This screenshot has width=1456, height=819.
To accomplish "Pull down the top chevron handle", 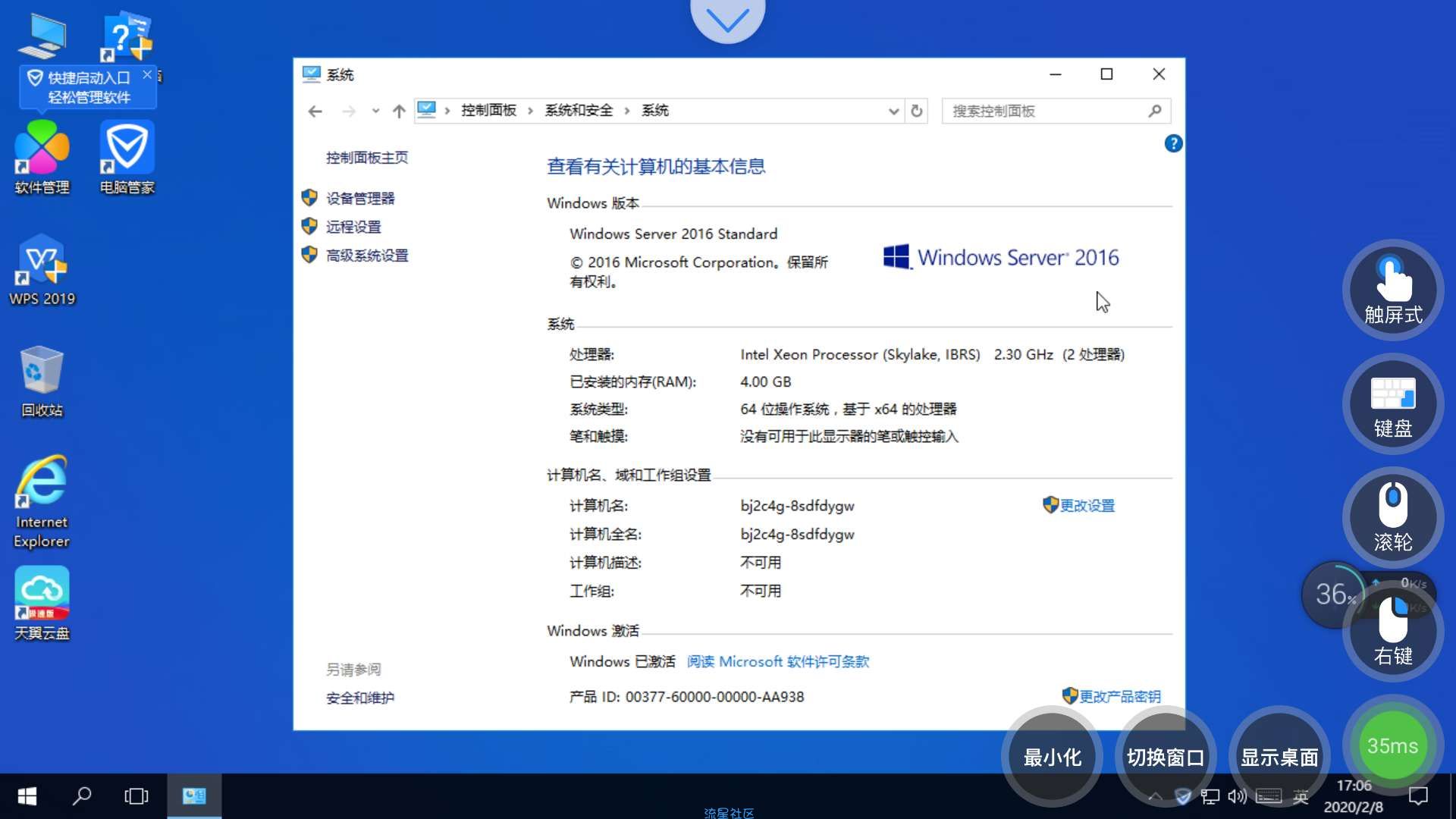I will point(728,20).
